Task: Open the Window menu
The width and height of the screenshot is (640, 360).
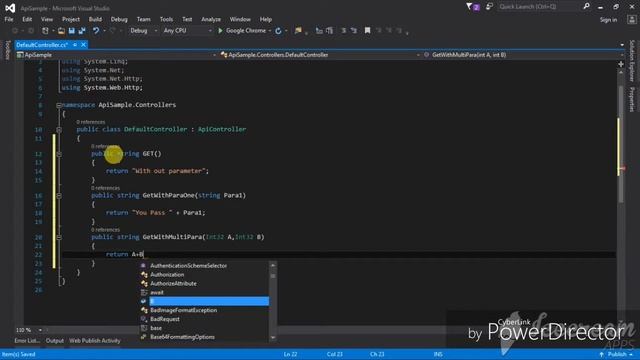Action: coord(240,19)
